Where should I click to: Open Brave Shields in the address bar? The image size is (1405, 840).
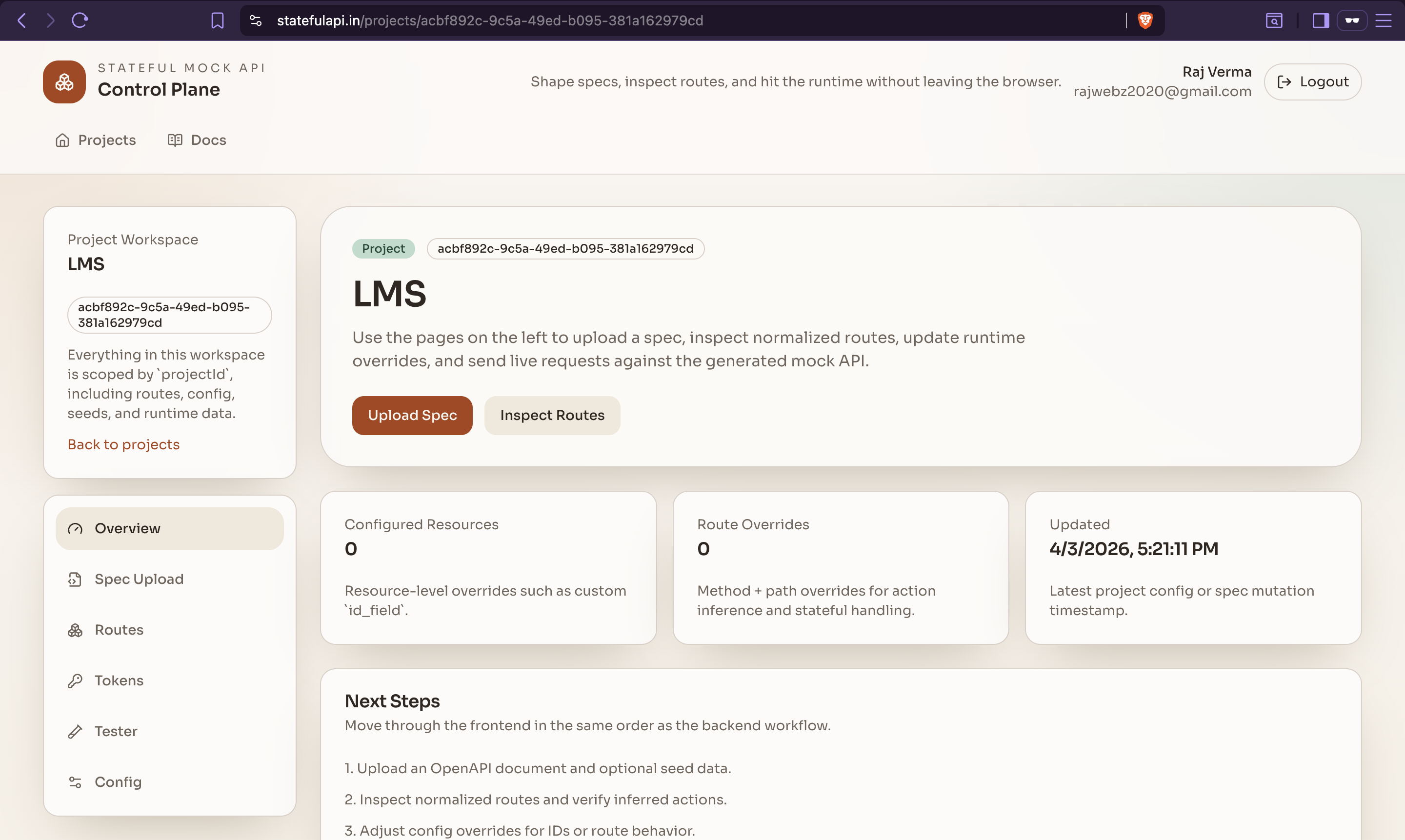1145,20
